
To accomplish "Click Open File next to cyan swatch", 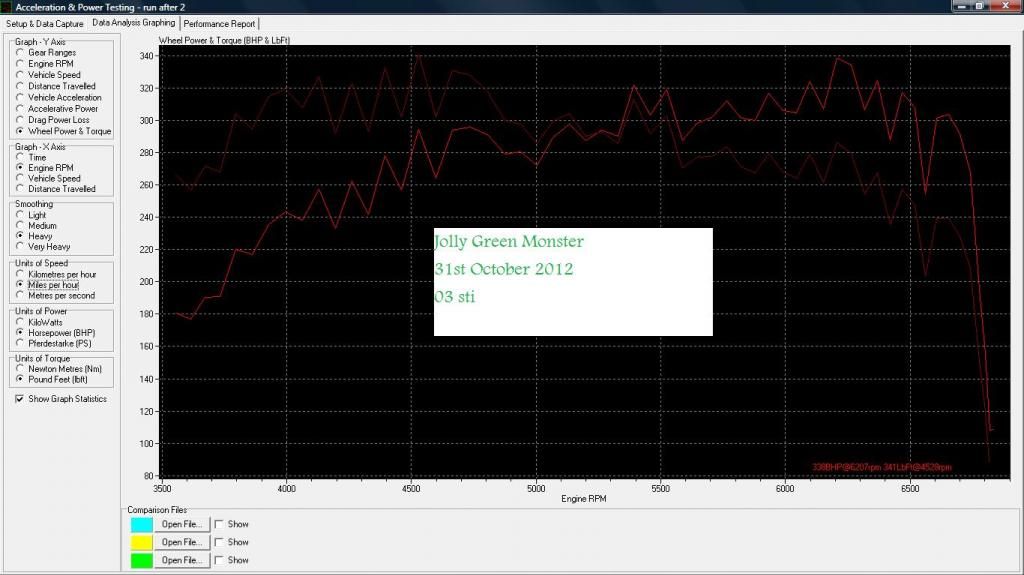I will click(x=182, y=524).
